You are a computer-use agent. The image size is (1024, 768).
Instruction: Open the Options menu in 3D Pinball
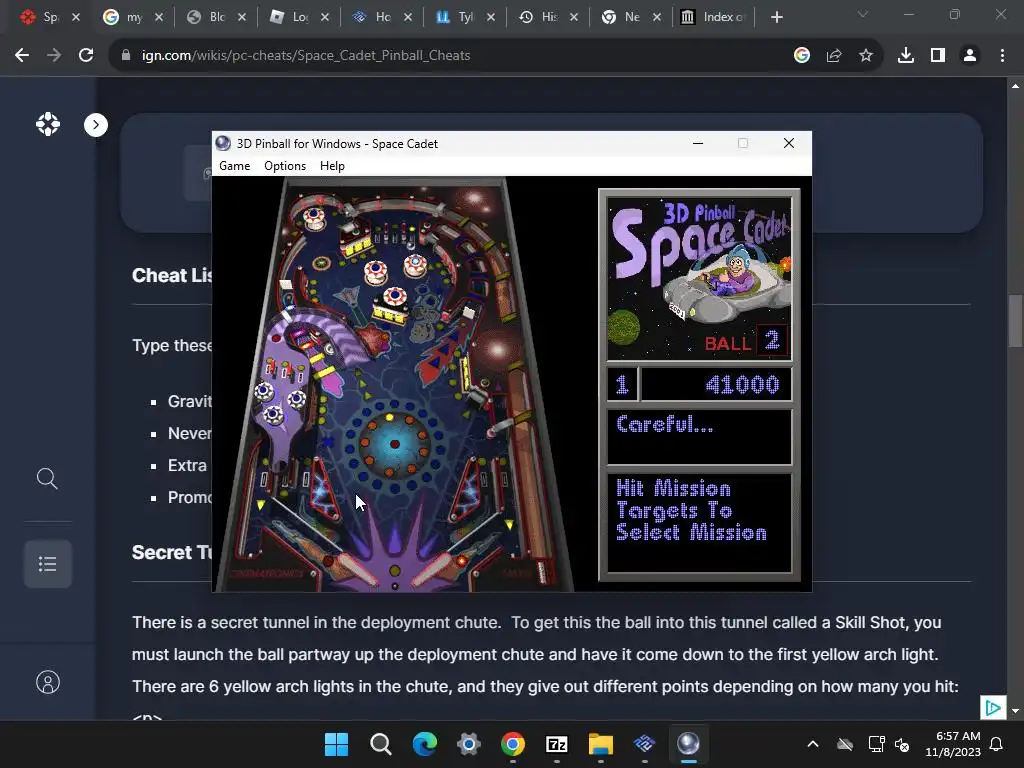coord(285,166)
